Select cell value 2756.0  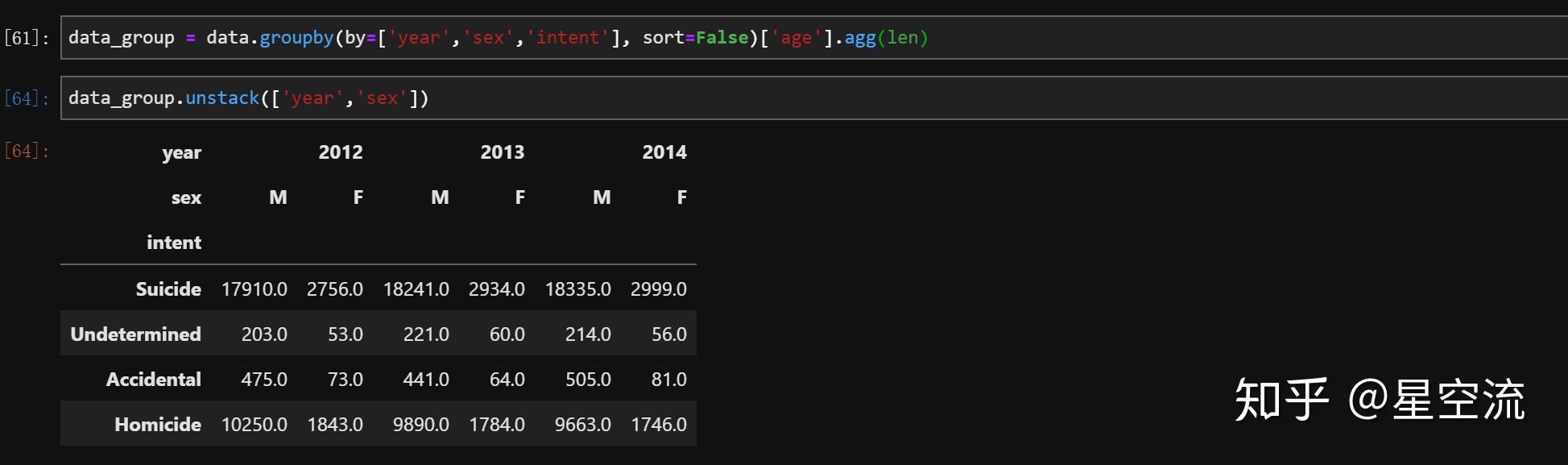click(x=335, y=289)
